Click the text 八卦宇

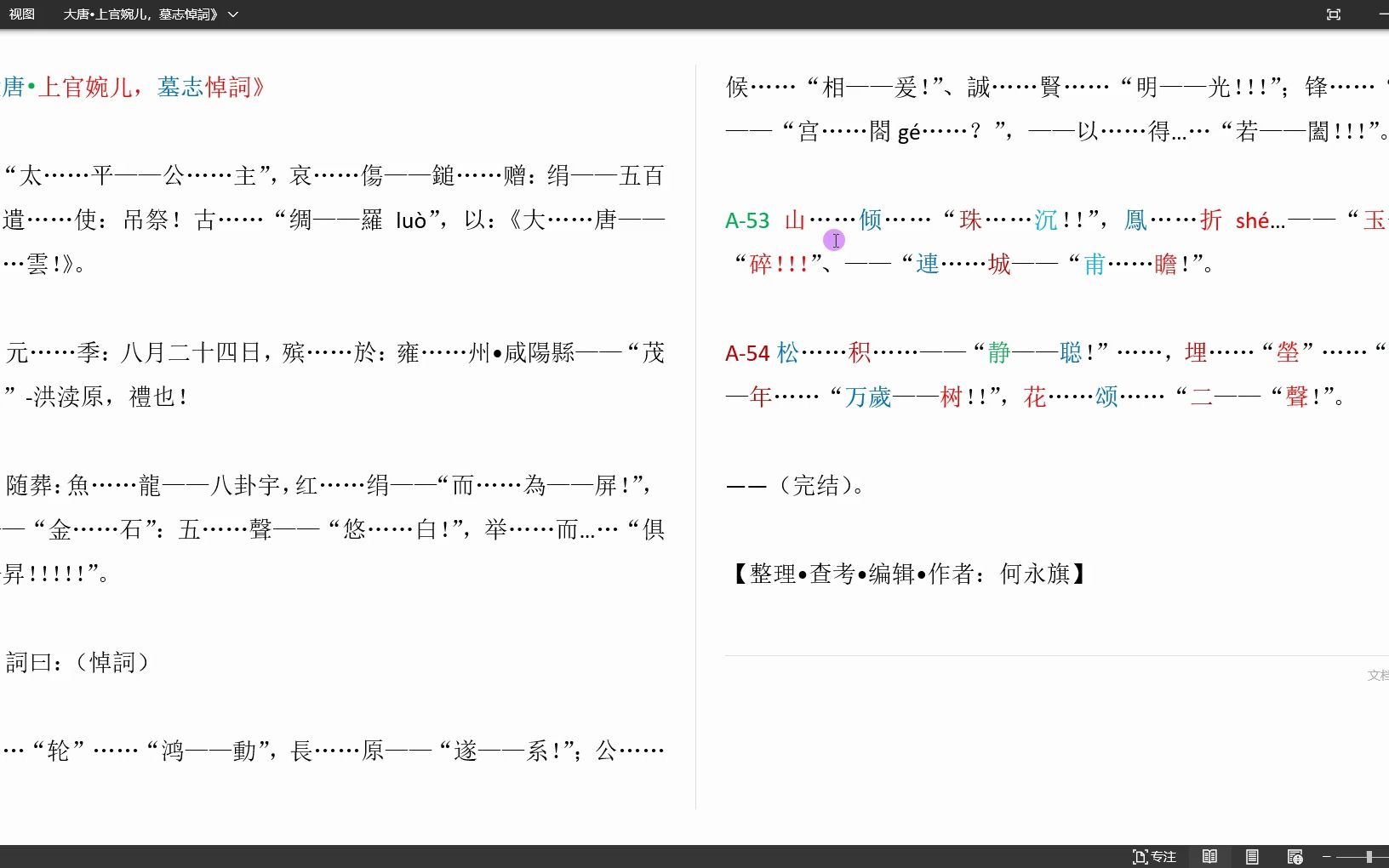(245, 486)
